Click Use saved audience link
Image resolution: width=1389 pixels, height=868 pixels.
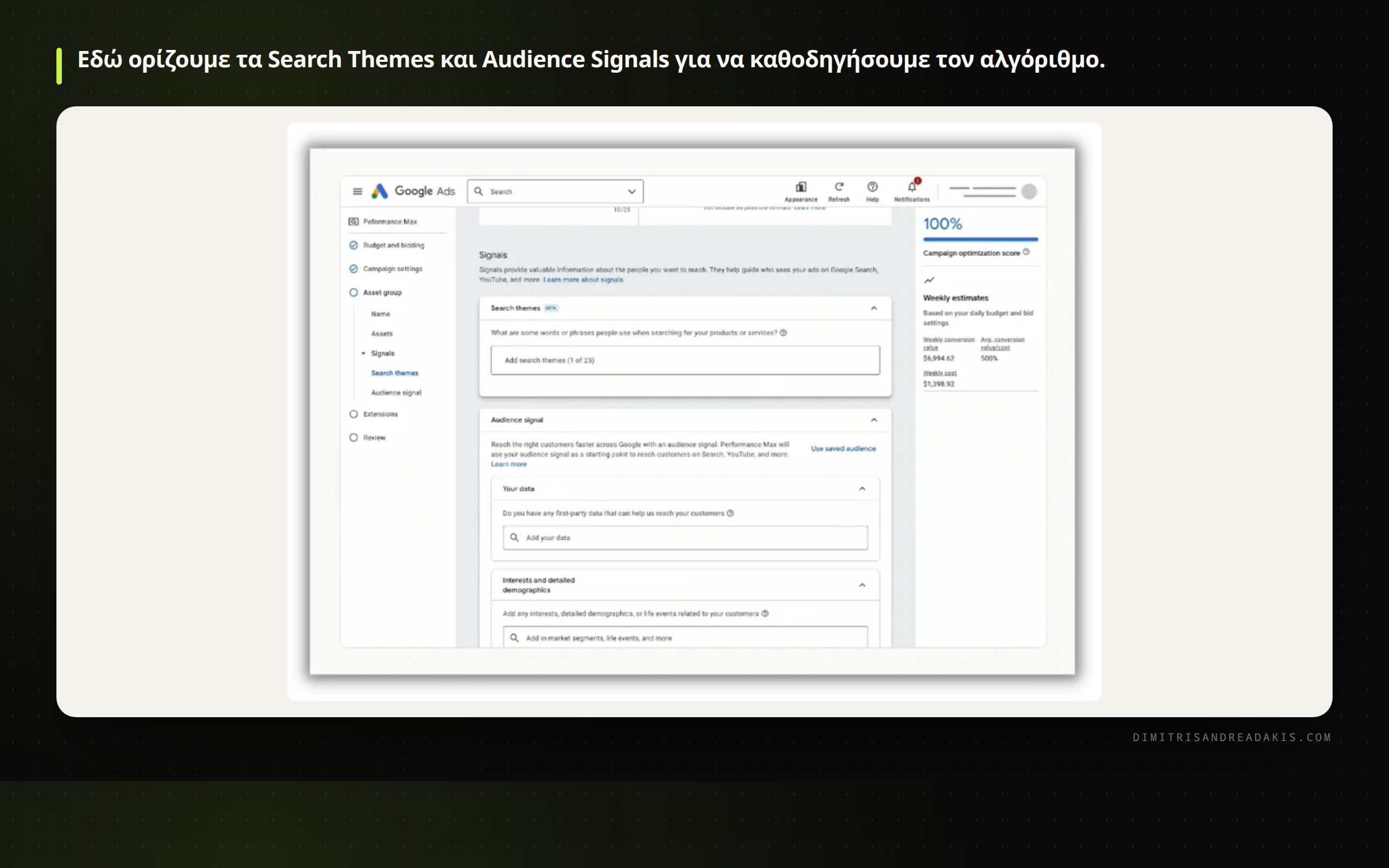843,448
